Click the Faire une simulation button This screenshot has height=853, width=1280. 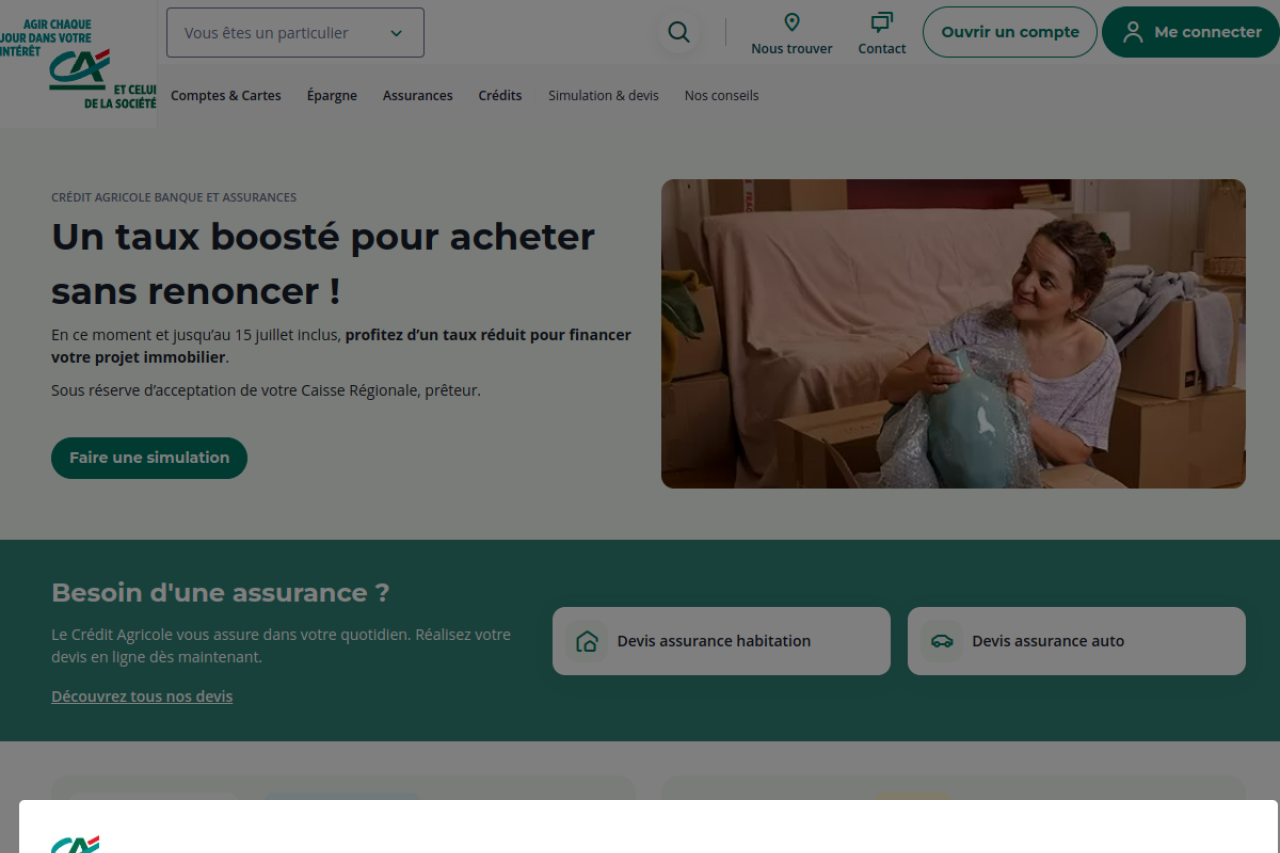149,458
